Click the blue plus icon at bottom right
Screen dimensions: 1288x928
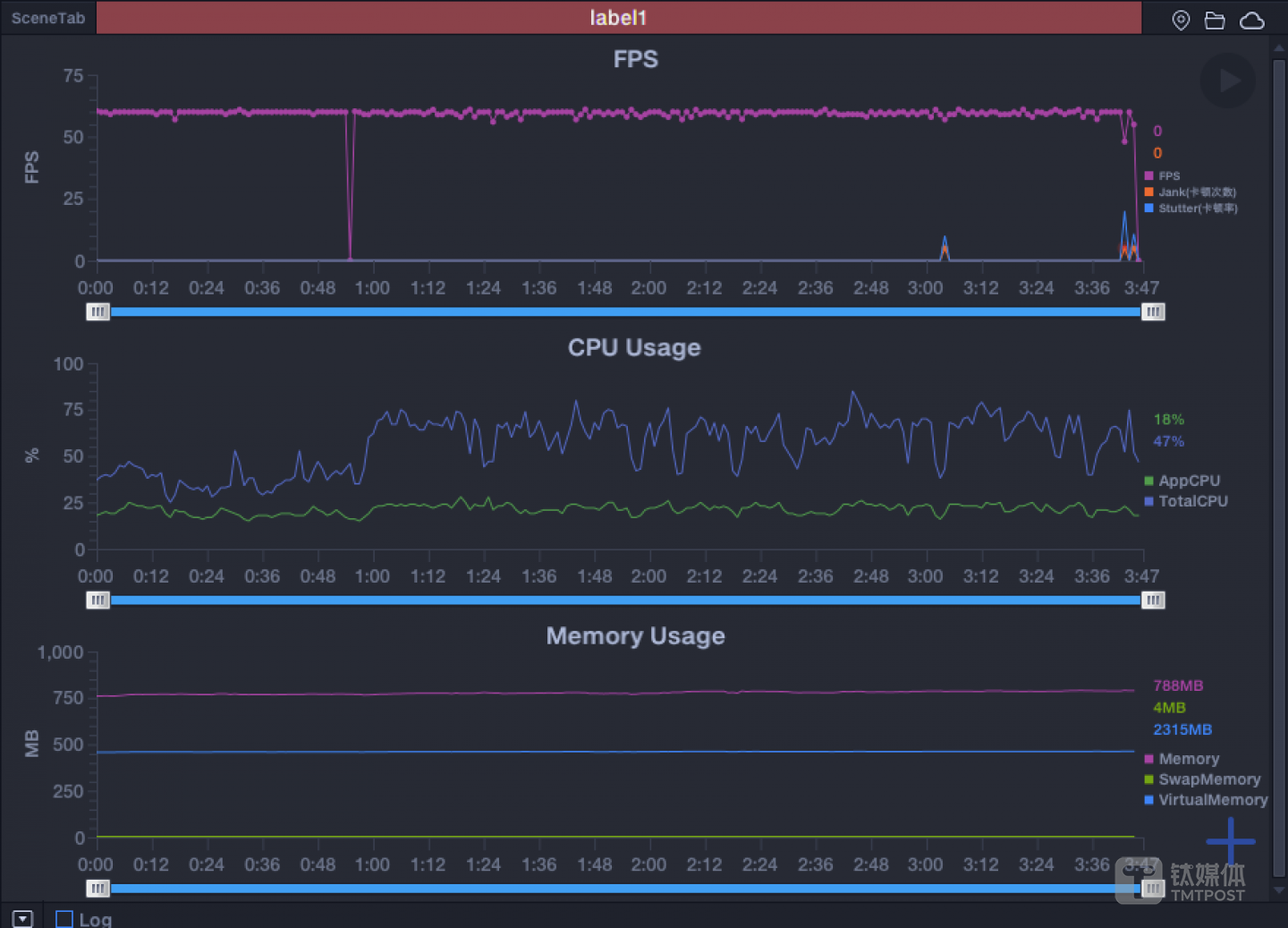tap(1230, 841)
